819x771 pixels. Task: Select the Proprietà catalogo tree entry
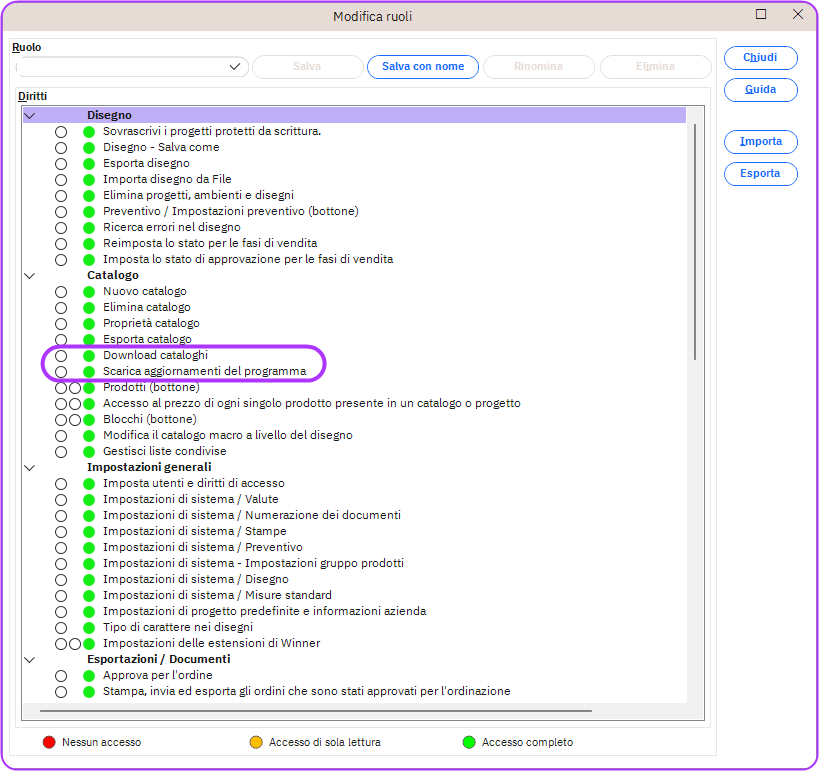coord(151,323)
